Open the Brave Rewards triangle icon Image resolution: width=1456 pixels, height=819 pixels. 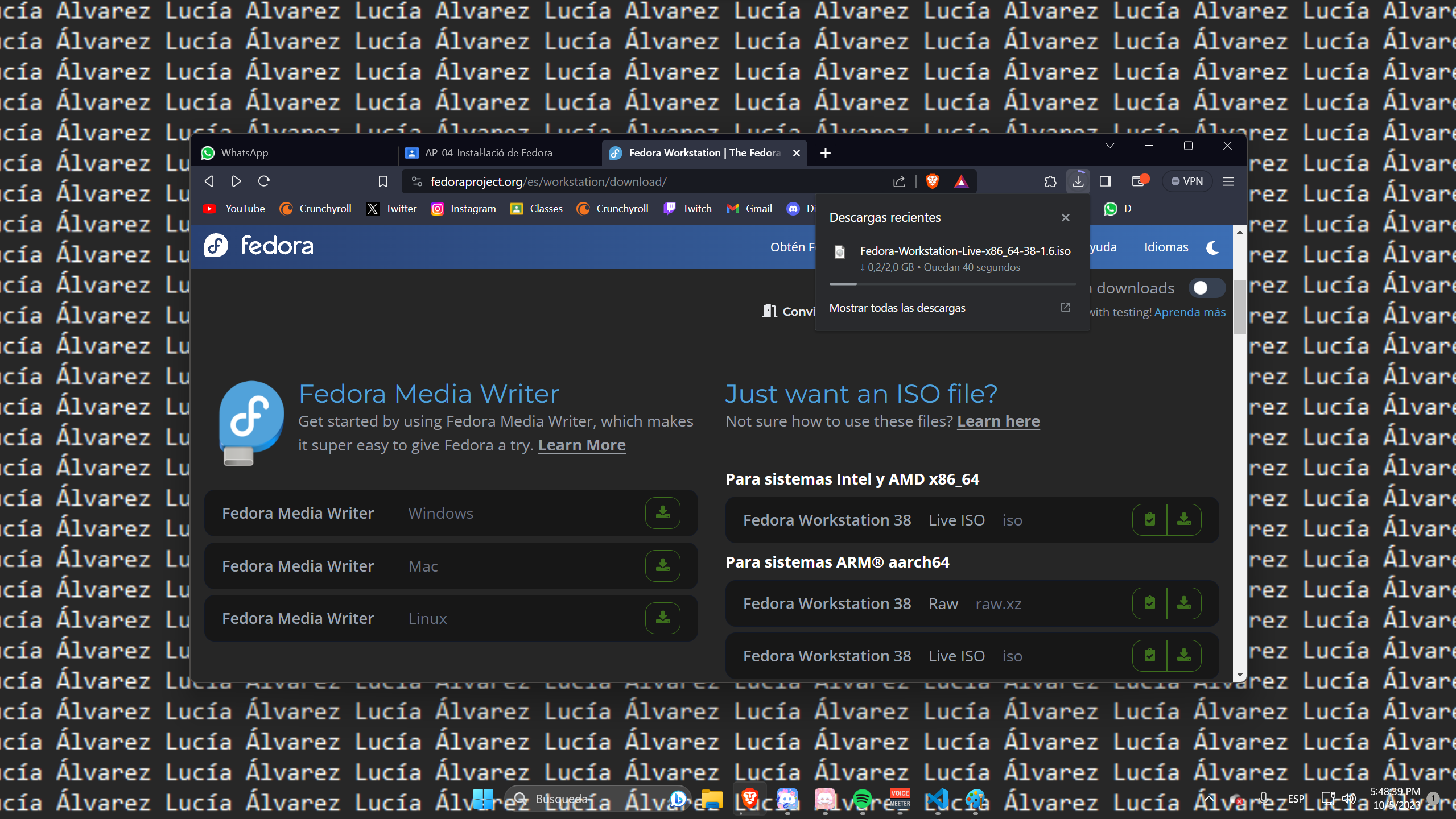coord(961,181)
